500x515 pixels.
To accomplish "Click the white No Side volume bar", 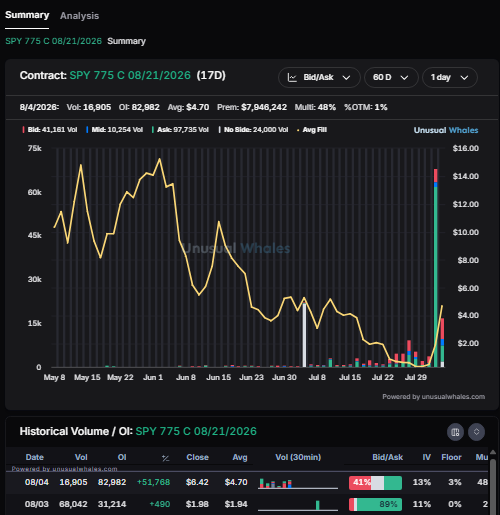I will (x=304, y=335).
